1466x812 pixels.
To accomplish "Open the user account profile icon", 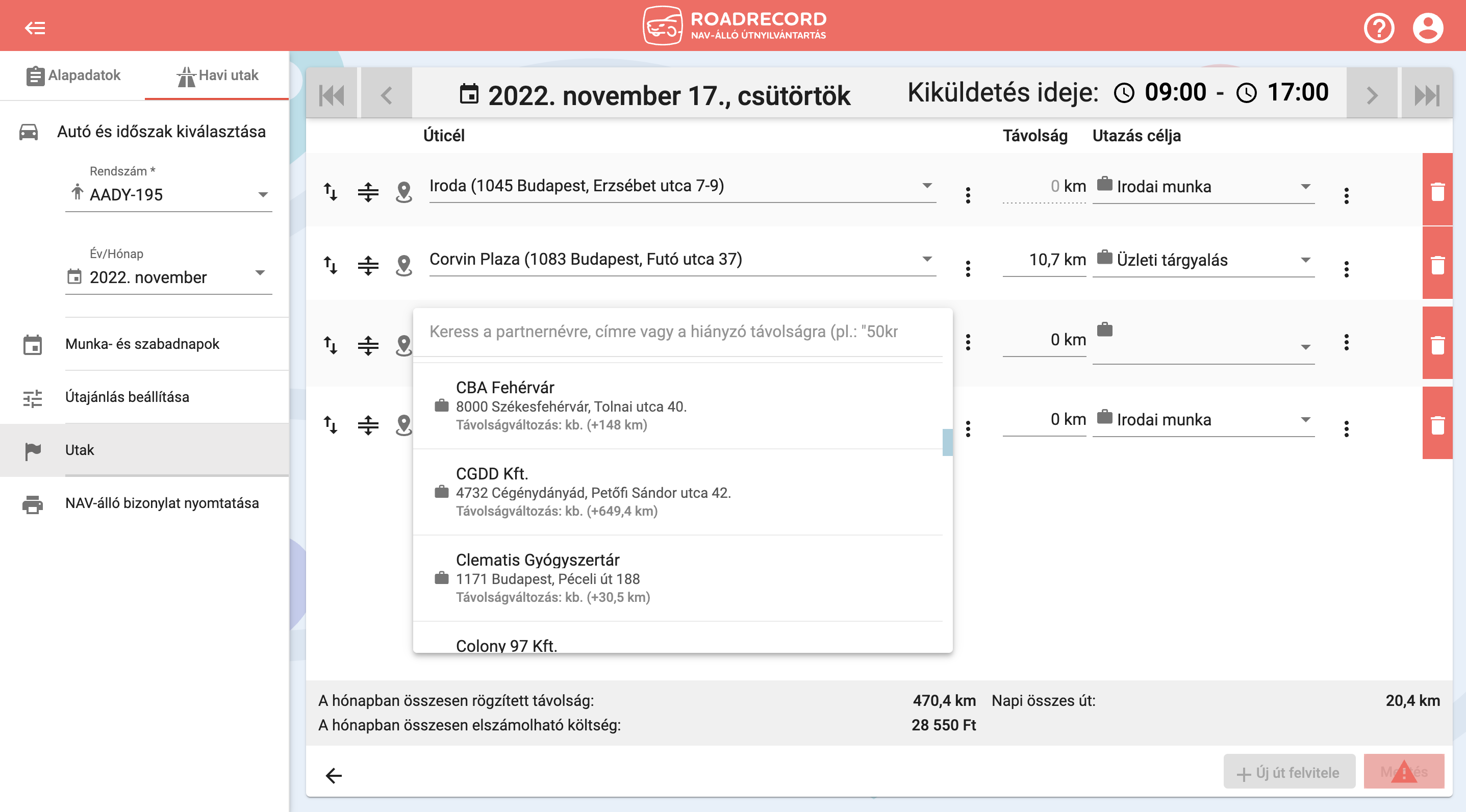I will click(1428, 28).
